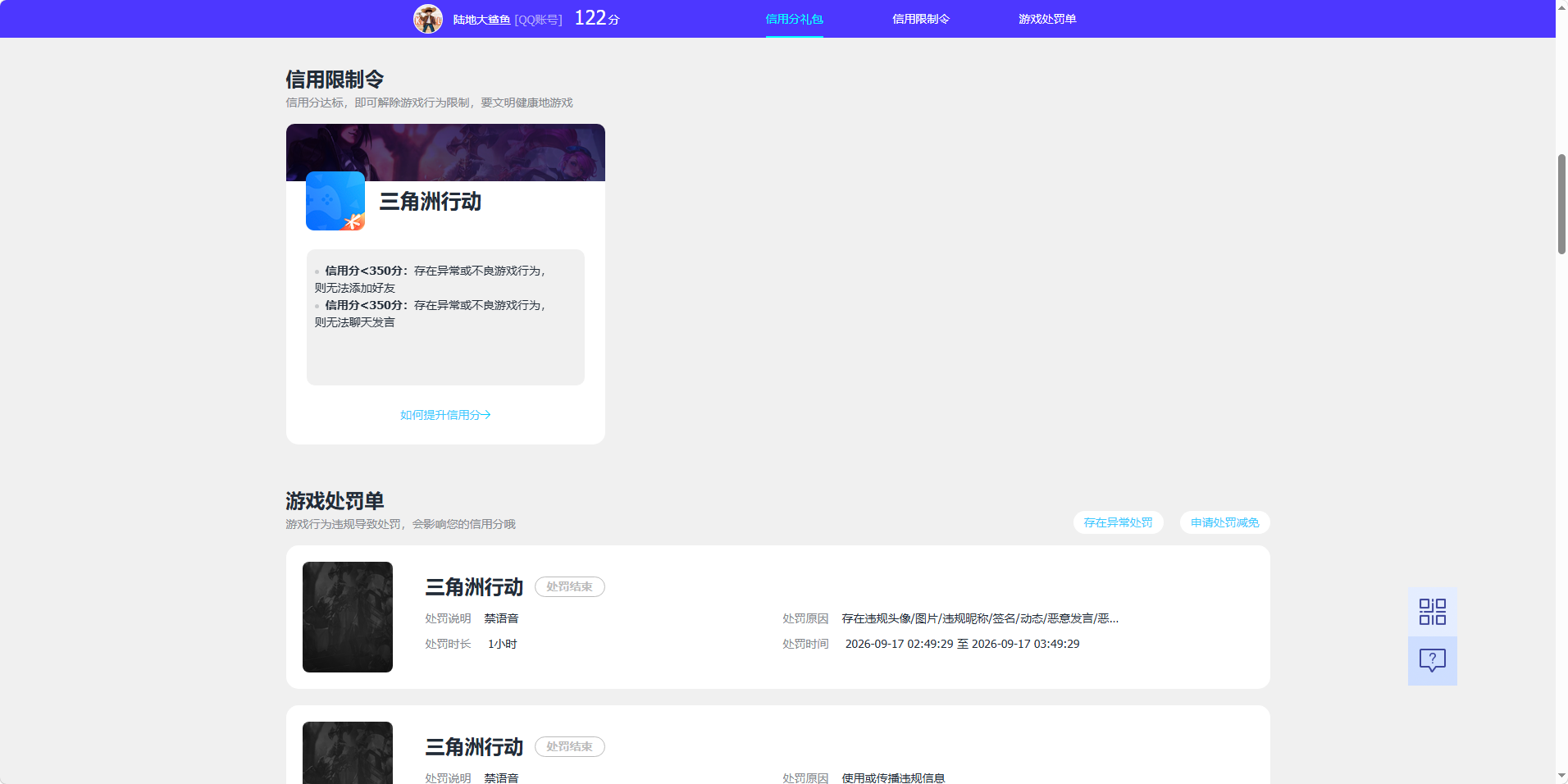The width and height of the screenshot is (1568, 784).
Task: Click the username 陆地大鲨鱼
Action: coord(481,20)
